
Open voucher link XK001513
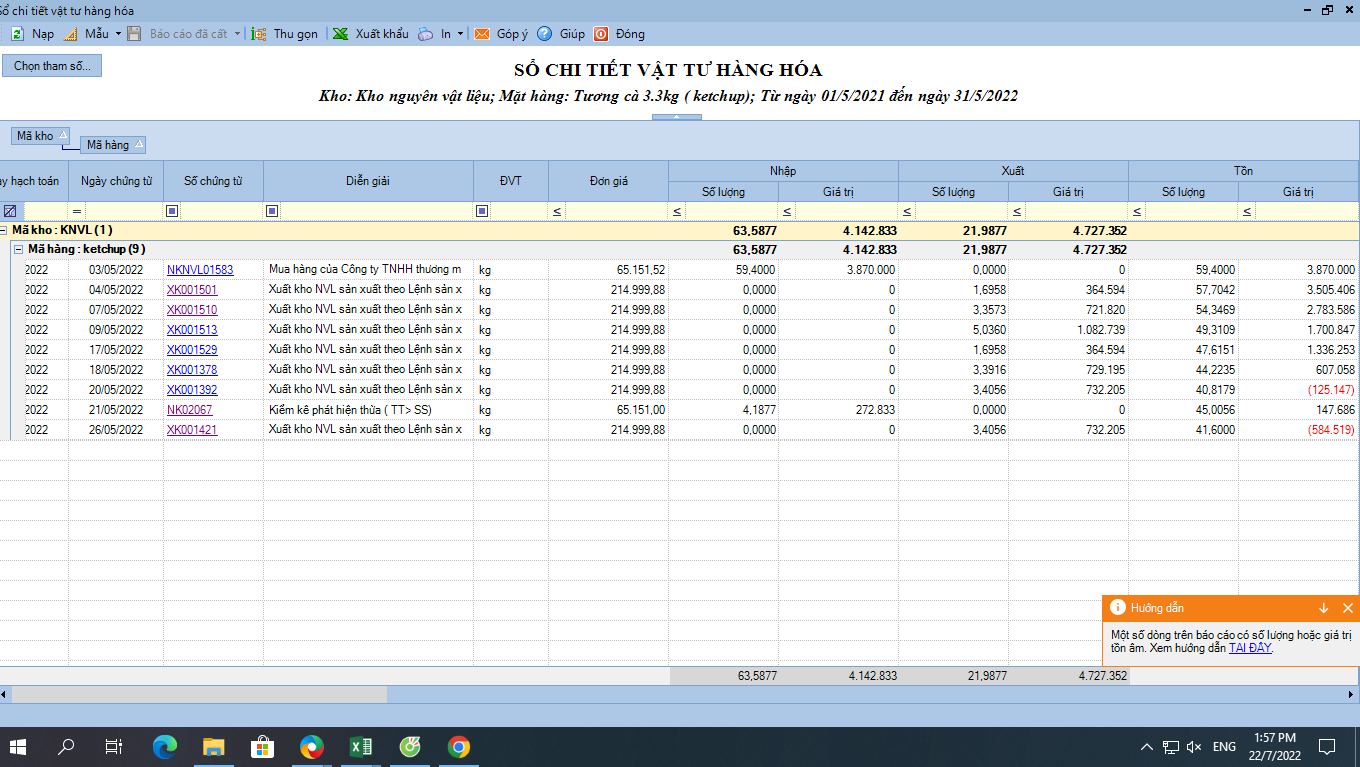click(192, 330)
